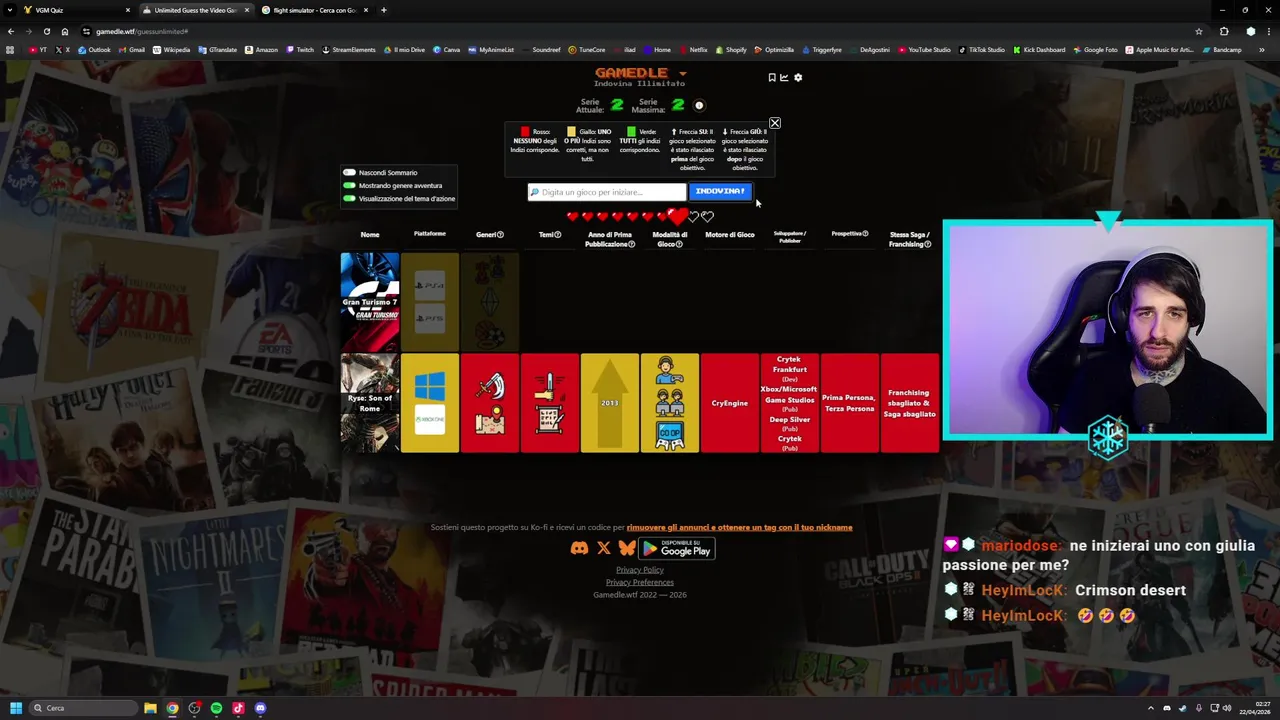Click Temi column help icon
The image size is (1280, 720).
[558, 234]
